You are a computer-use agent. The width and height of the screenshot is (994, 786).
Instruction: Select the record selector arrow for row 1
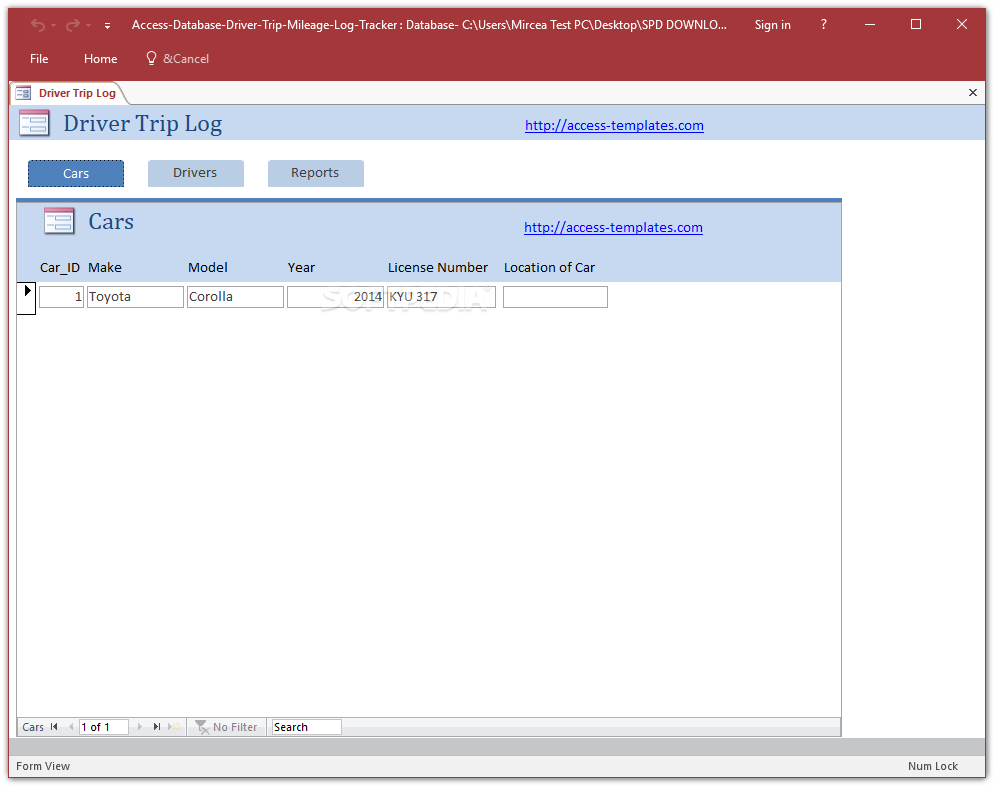pyautogui.click(x=27, y=296)
